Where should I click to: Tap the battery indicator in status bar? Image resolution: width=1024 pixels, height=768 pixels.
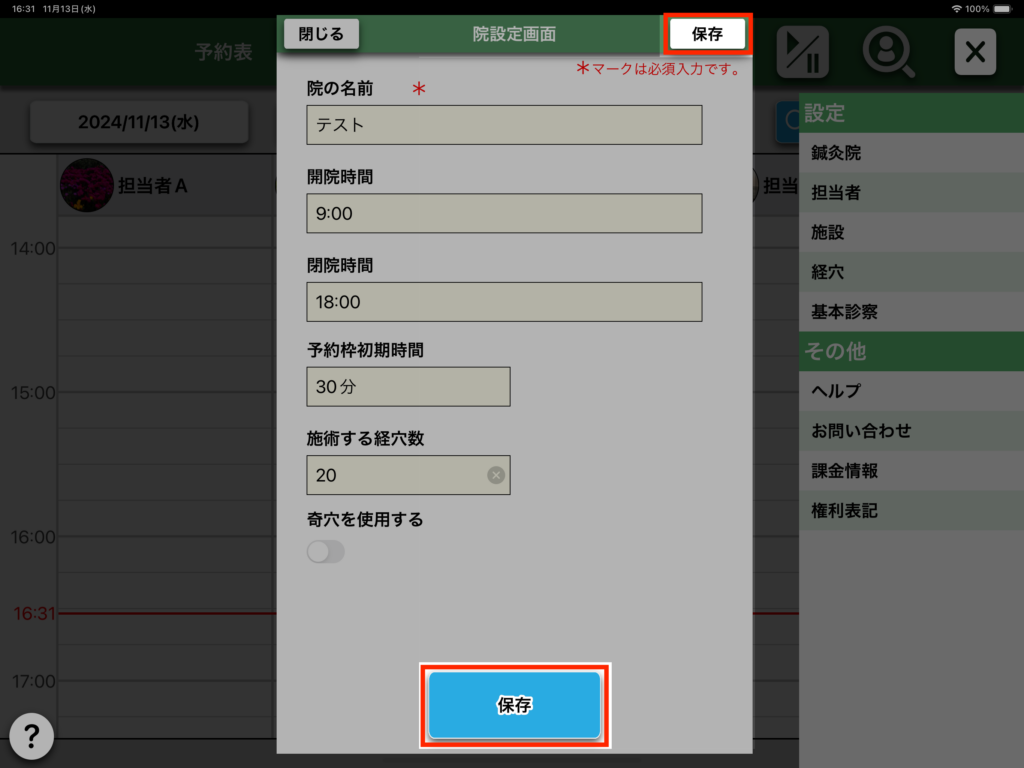click(1007, 8)
